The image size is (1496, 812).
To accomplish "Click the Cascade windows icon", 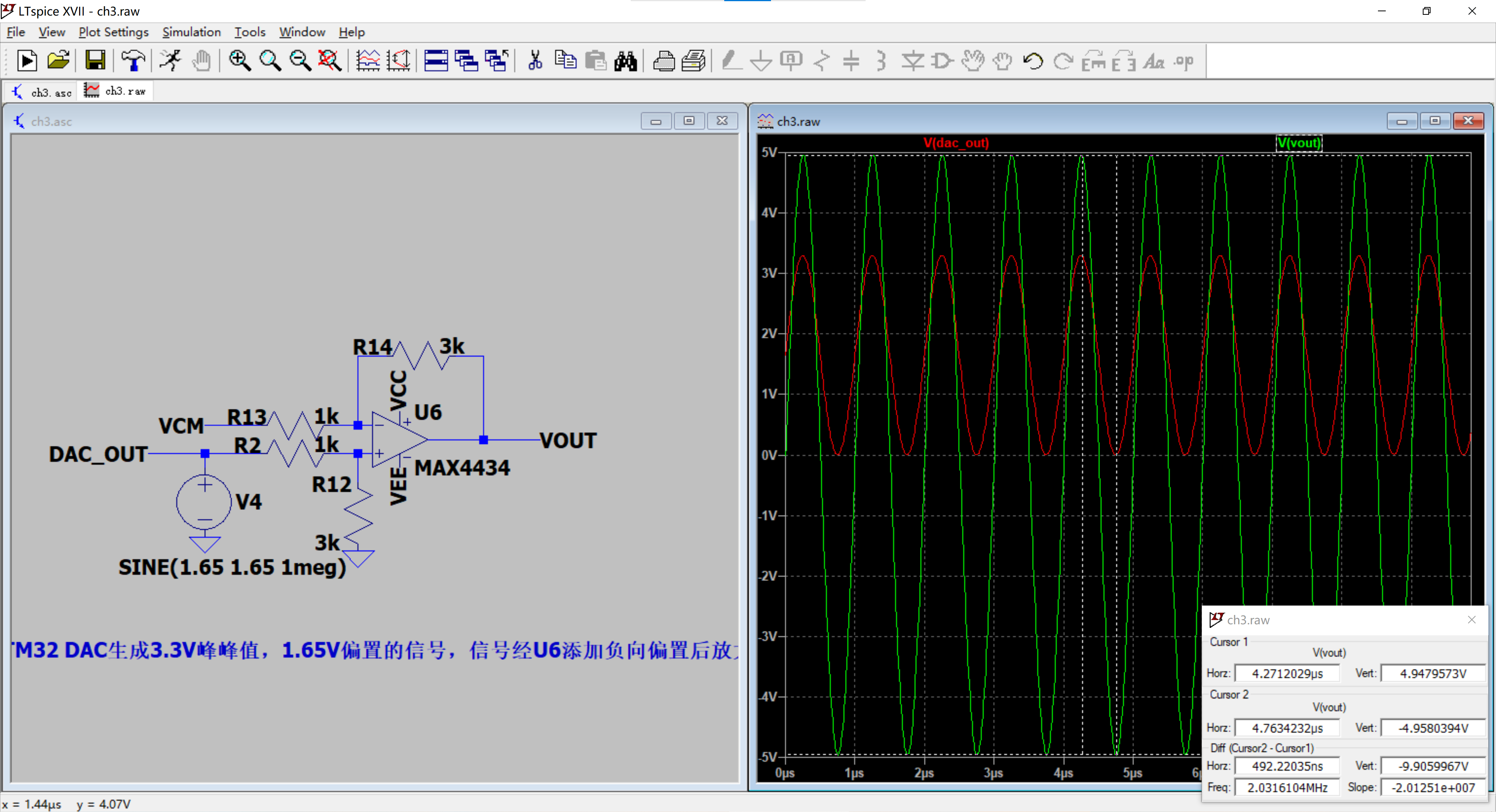I will [x=466, y=61].
